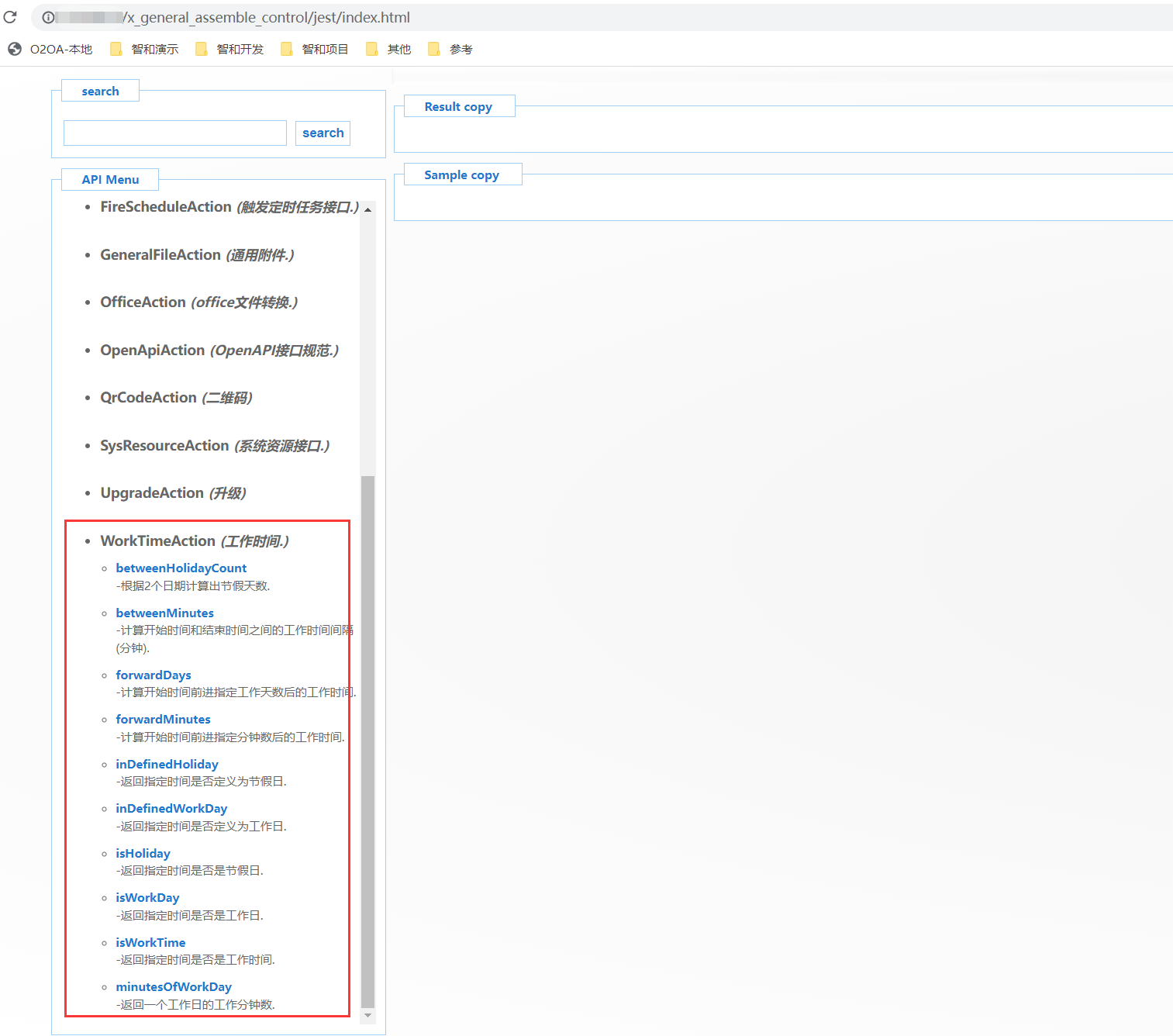Click the Sample copy label
Screen dimensions: 1173x1036
[x=462, y=175]
